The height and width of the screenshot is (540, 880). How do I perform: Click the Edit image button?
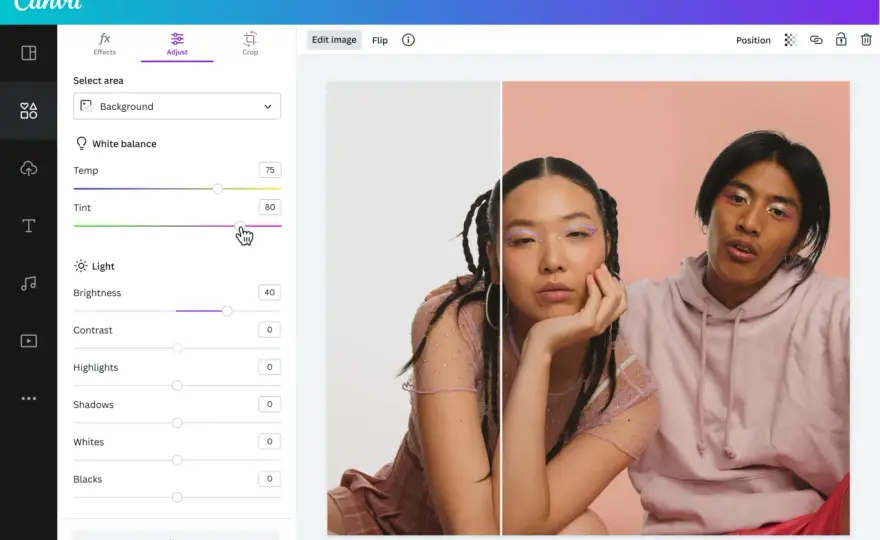click(334, 40)
